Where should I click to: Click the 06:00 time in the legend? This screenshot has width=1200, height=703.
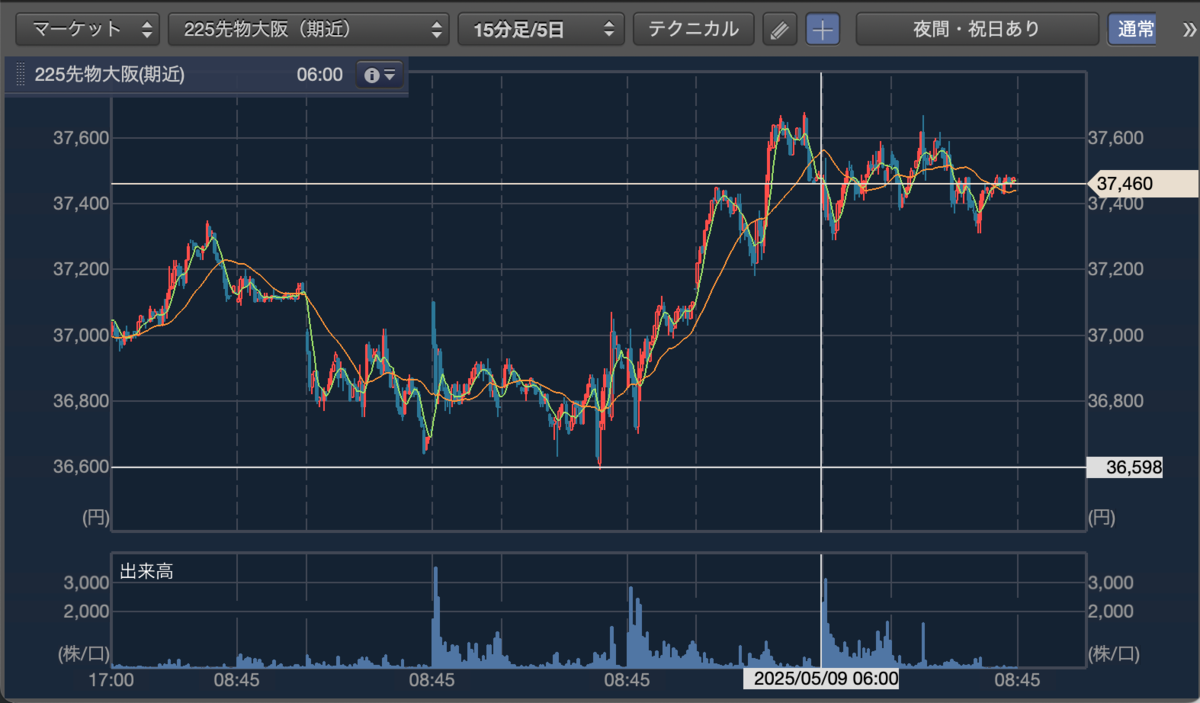(319, 75)
